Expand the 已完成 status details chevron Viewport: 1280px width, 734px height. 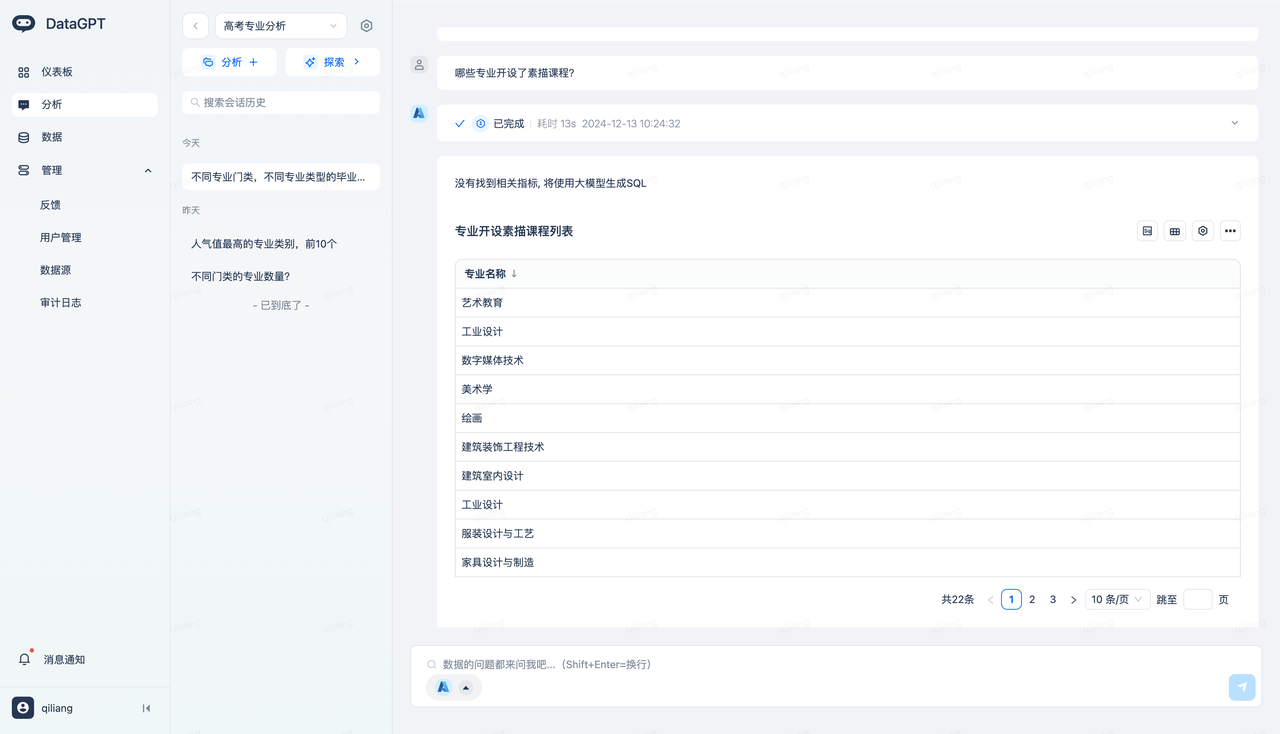[1234, 123]
